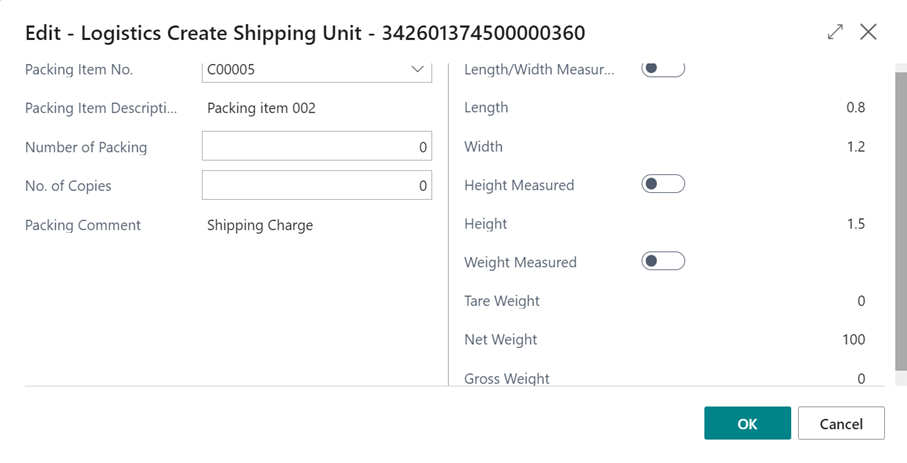907x463 pixels.
Task: Expand the dialog to full screen
Action: tap(835, 32)
